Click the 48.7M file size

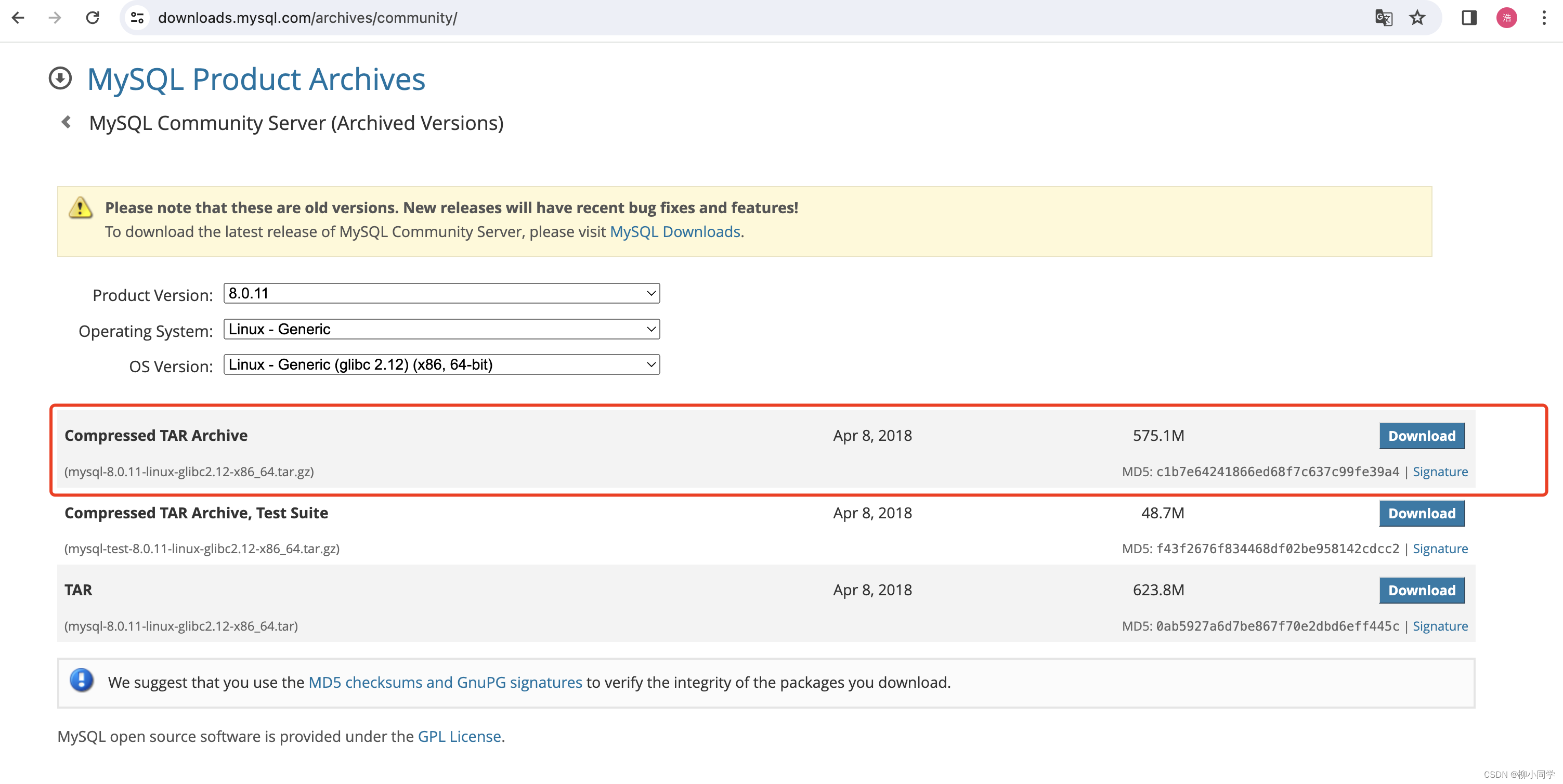(1163, 513)
